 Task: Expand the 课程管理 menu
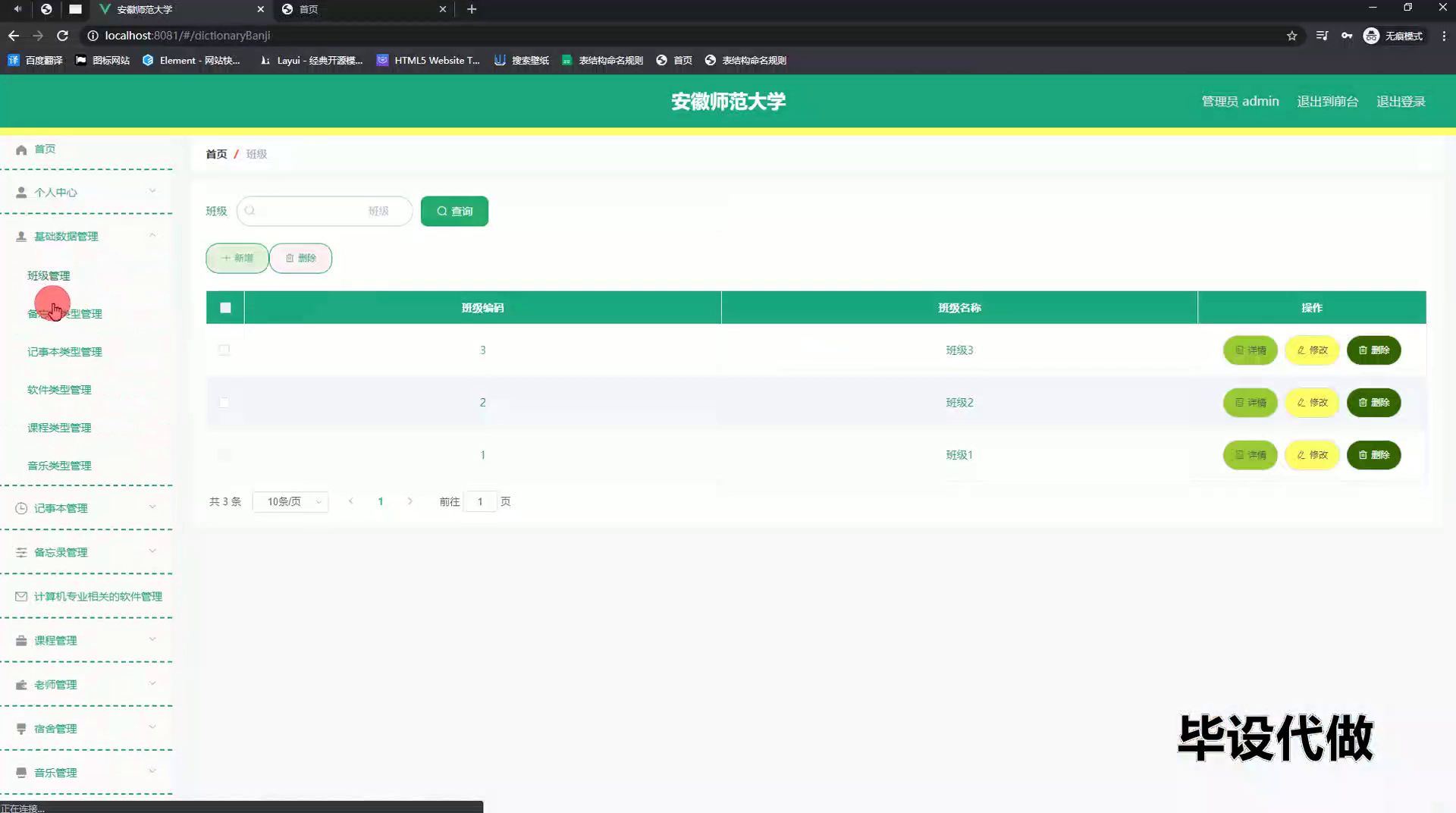click(152, 639)
